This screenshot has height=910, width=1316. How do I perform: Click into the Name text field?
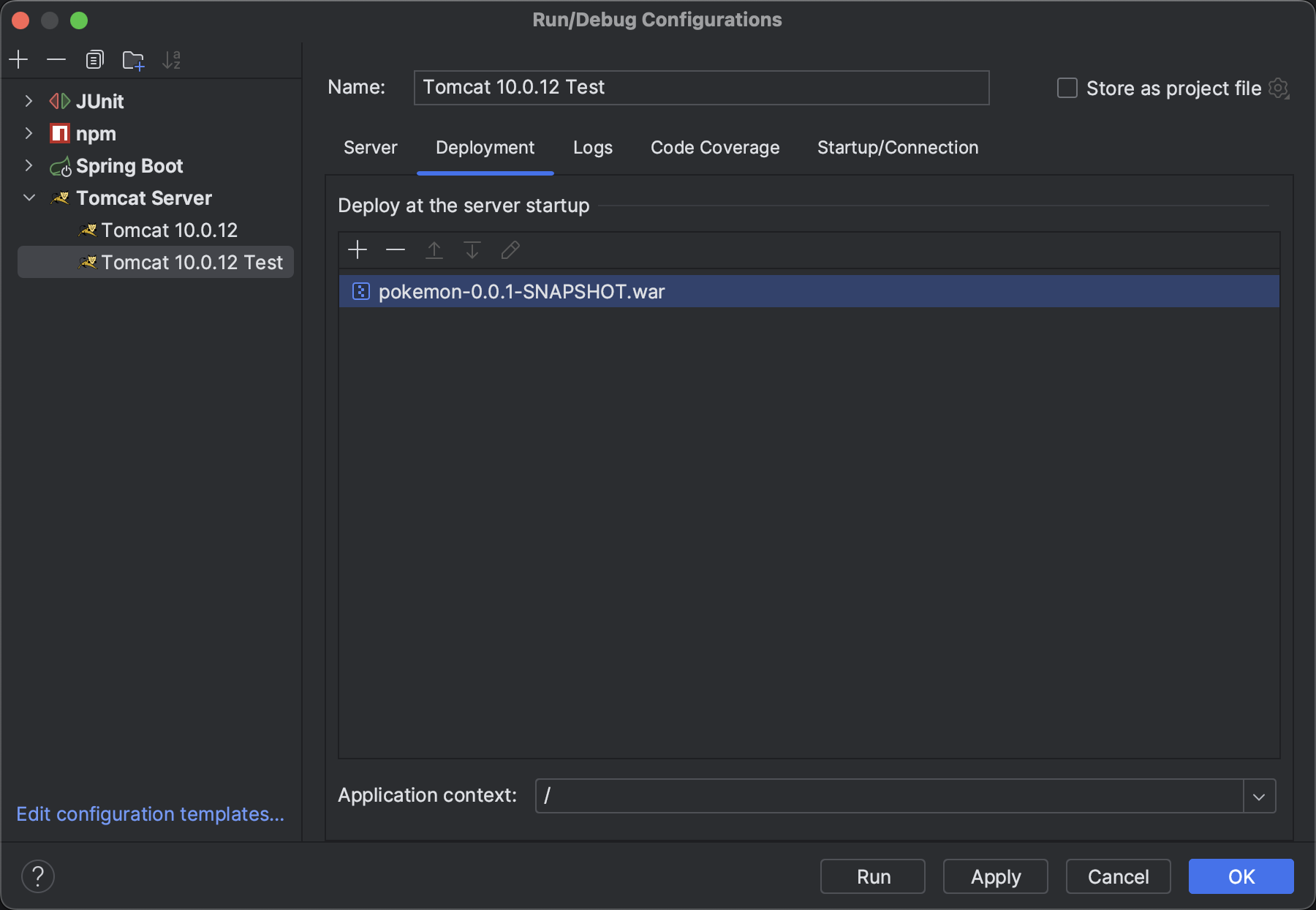(700, 88)
